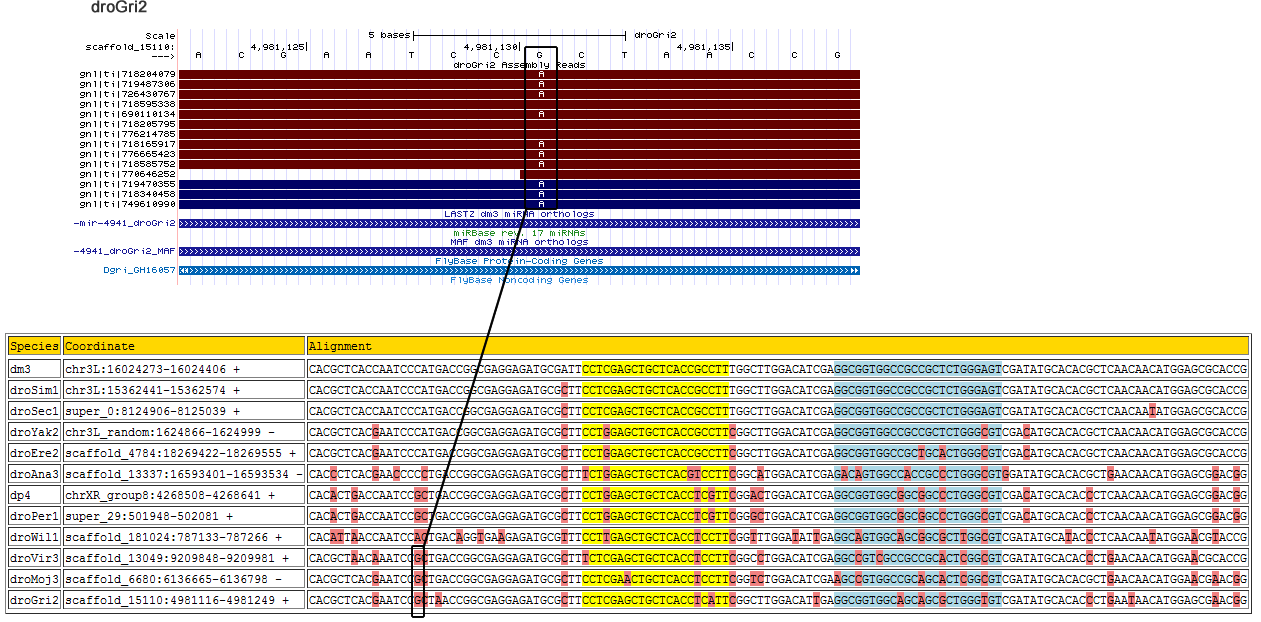Click the -4941_droGri2_MAF track label
Image resolution: width=1261 pixels, height=622 pixels.
(125, 251)
